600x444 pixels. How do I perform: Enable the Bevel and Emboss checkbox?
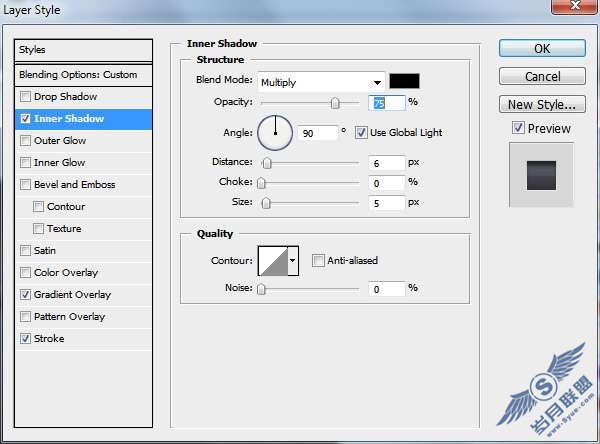point(25,184)
